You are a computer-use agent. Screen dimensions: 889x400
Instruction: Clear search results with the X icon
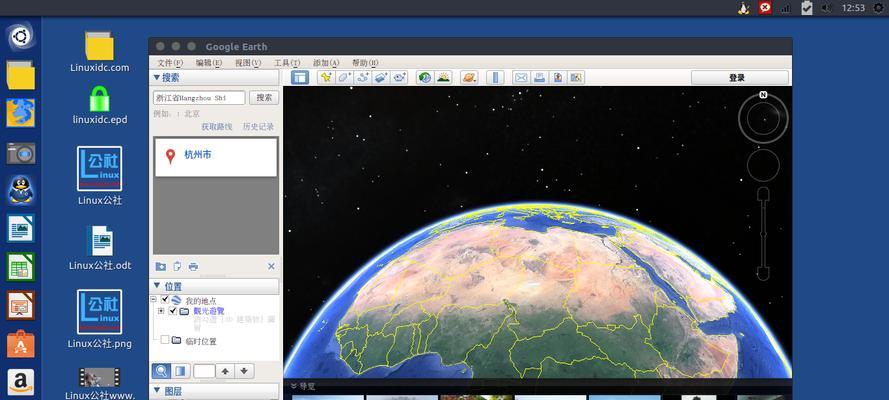click(271, 266)
